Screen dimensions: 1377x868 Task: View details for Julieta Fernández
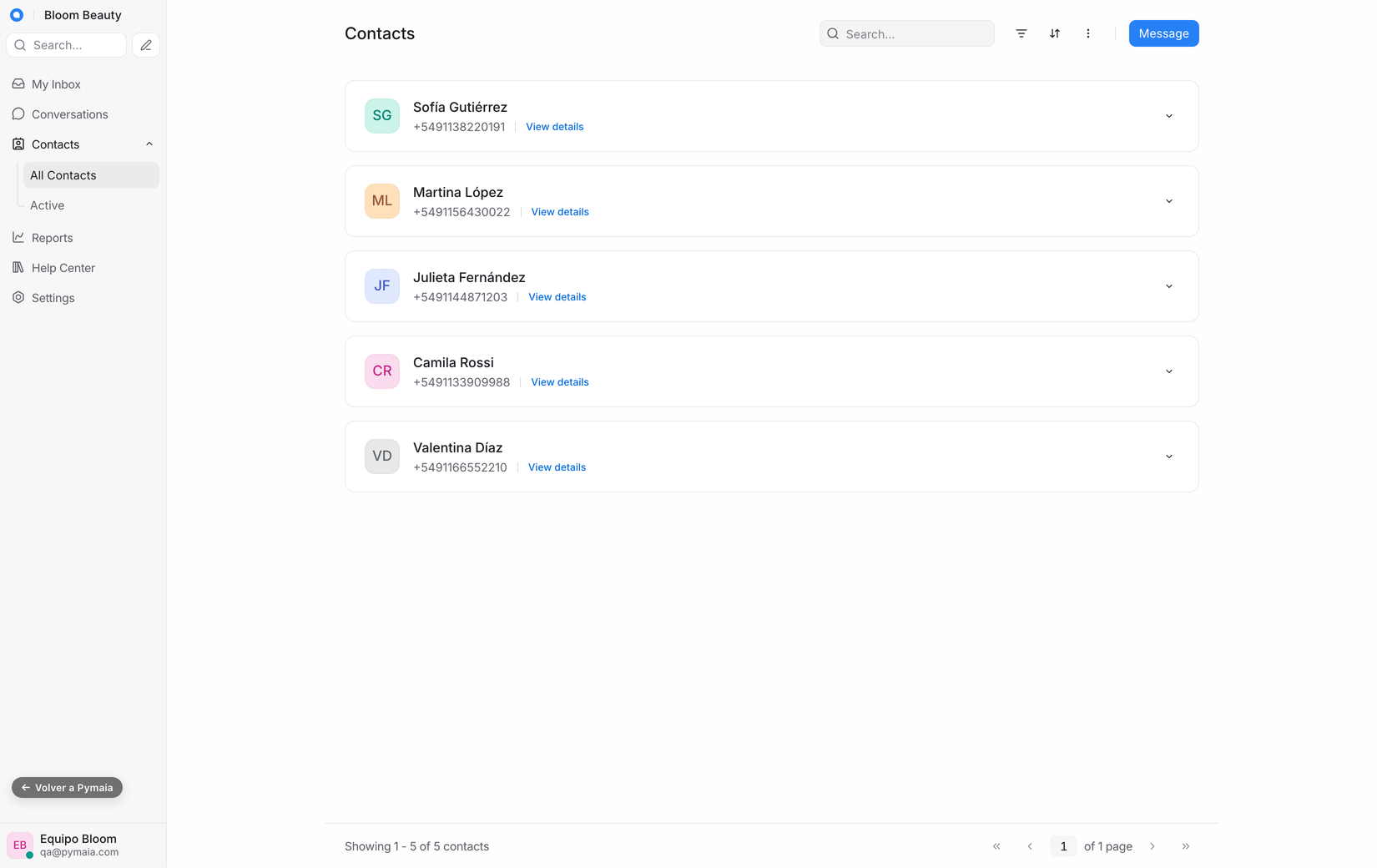tap(557, 297)
